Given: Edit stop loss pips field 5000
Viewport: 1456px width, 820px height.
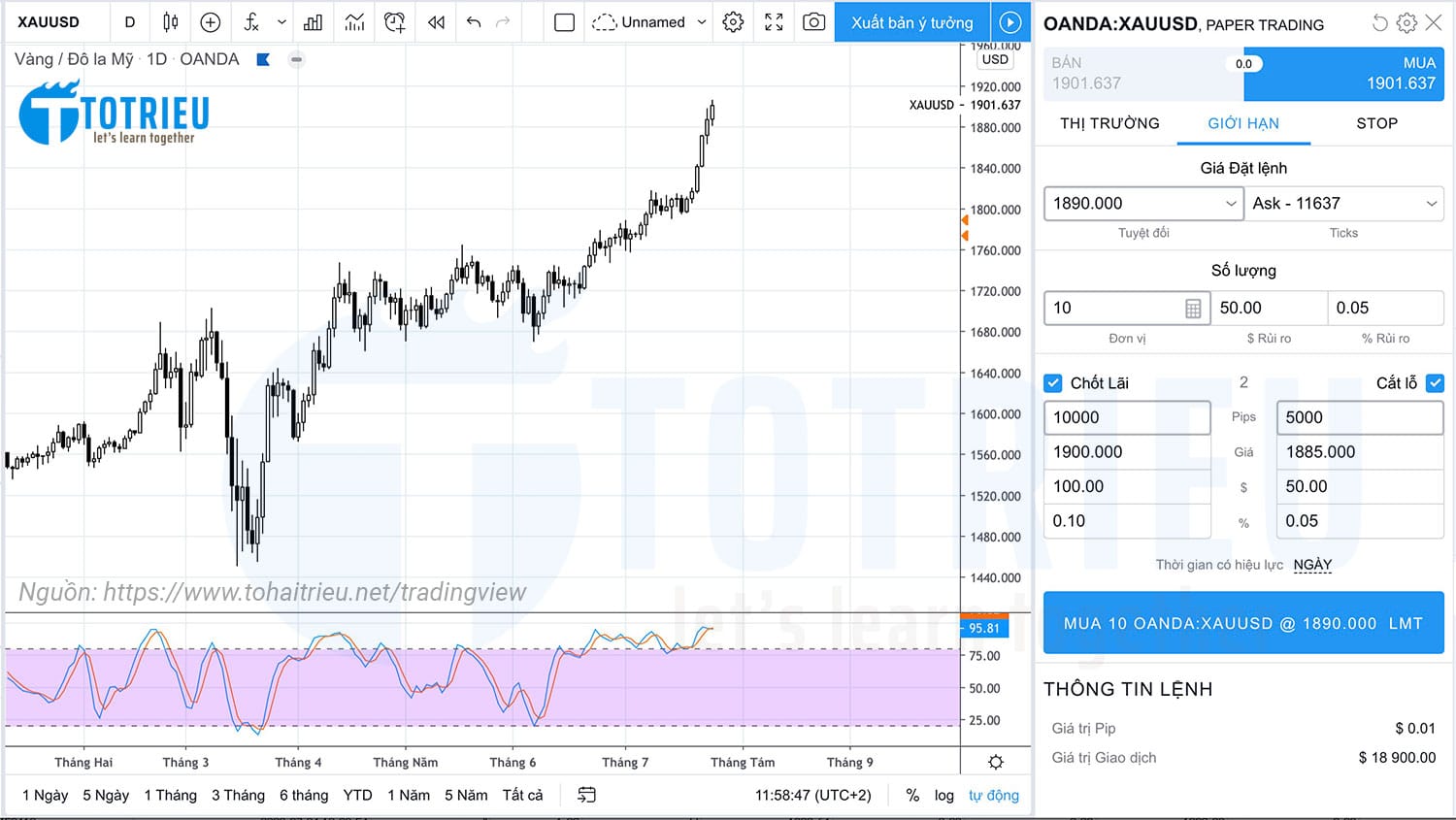Looking at the screenshot, I should [1360, 417].
